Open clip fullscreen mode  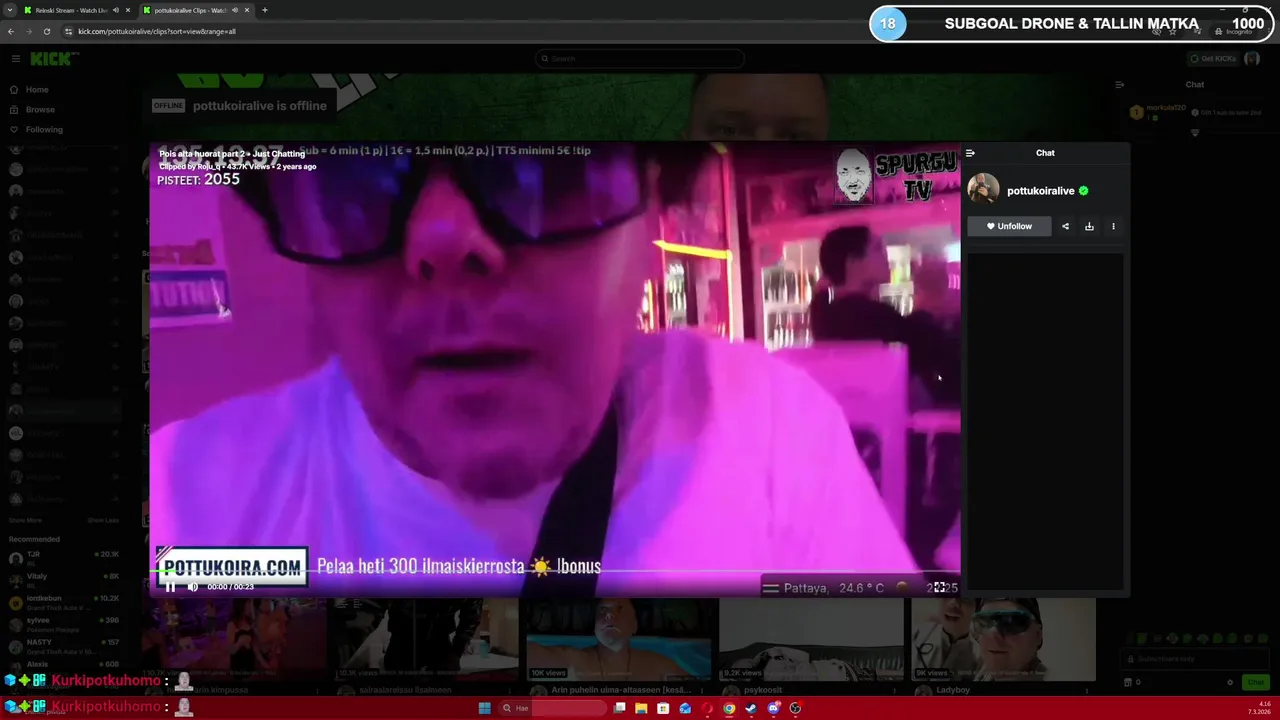click(x=939, y=587)
